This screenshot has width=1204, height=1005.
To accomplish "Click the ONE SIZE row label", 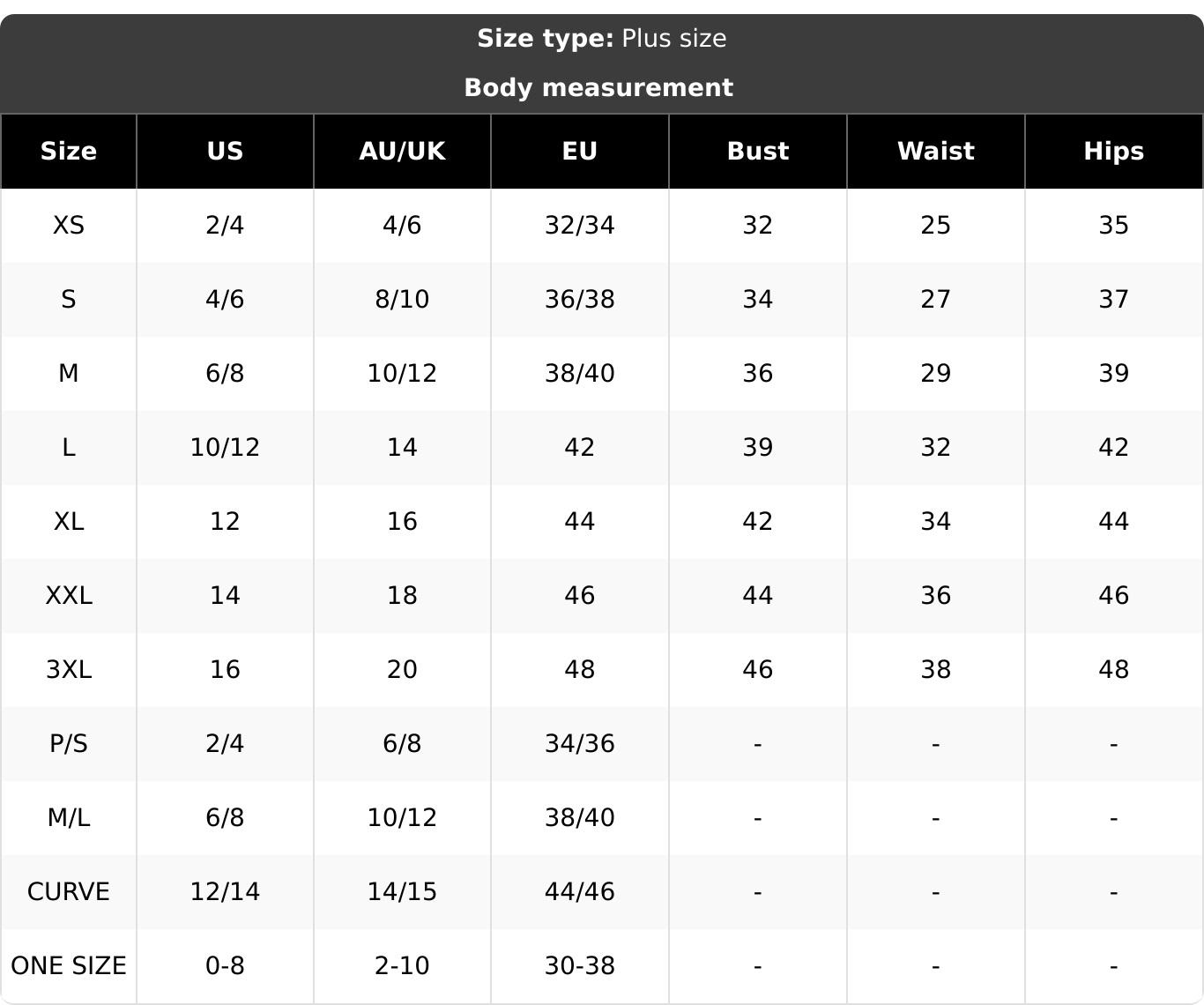I will (69, 966).
